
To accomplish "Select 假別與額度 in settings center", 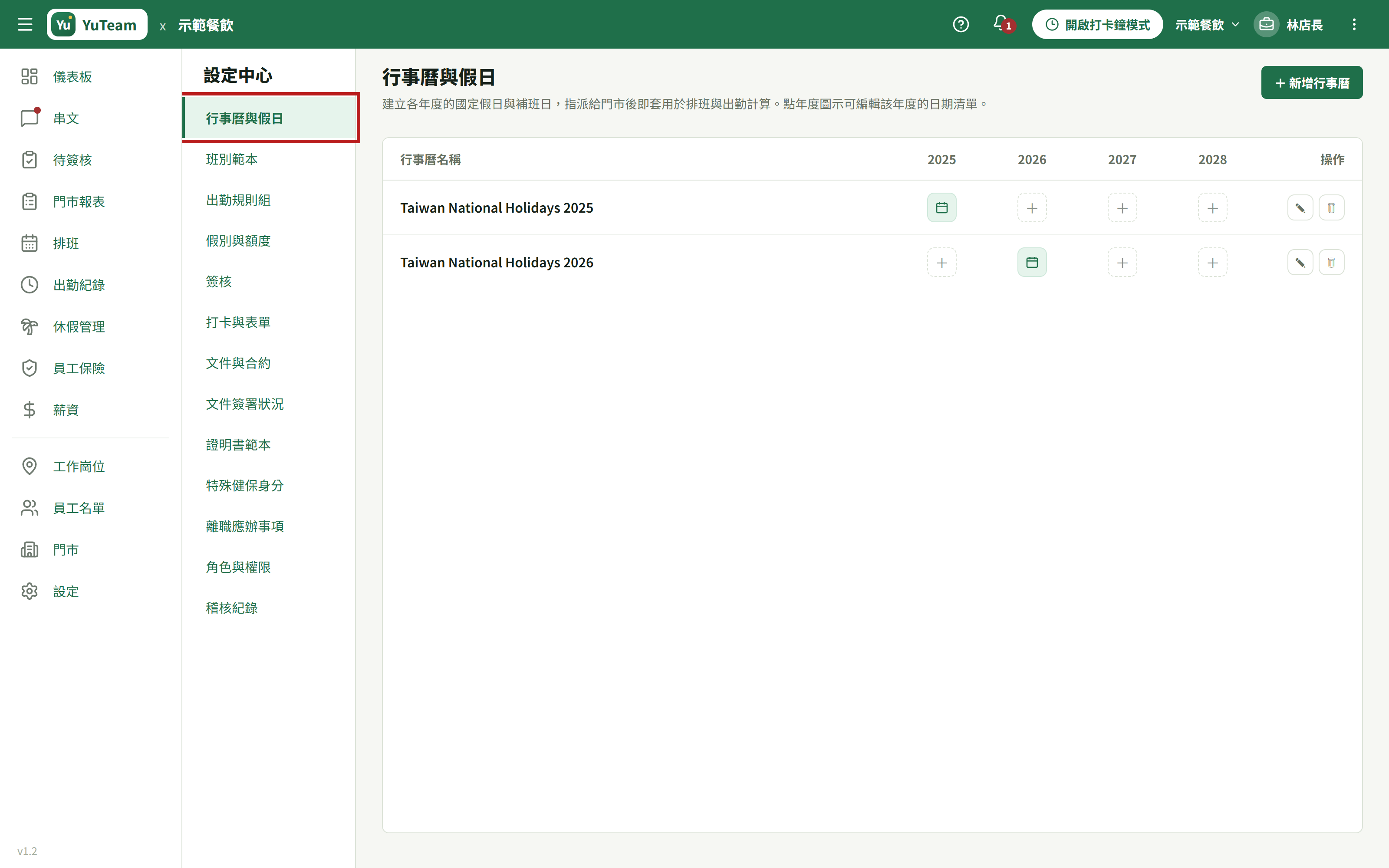I will pos(269,240).
